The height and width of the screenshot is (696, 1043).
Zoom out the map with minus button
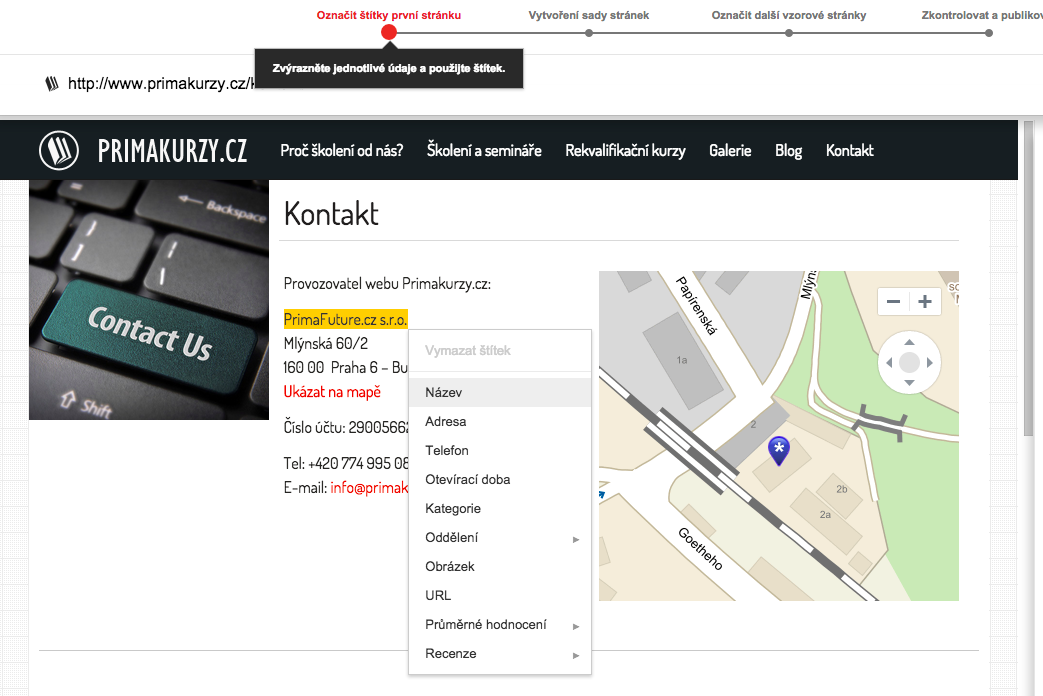pyautogui.click(x=893, y=302)
